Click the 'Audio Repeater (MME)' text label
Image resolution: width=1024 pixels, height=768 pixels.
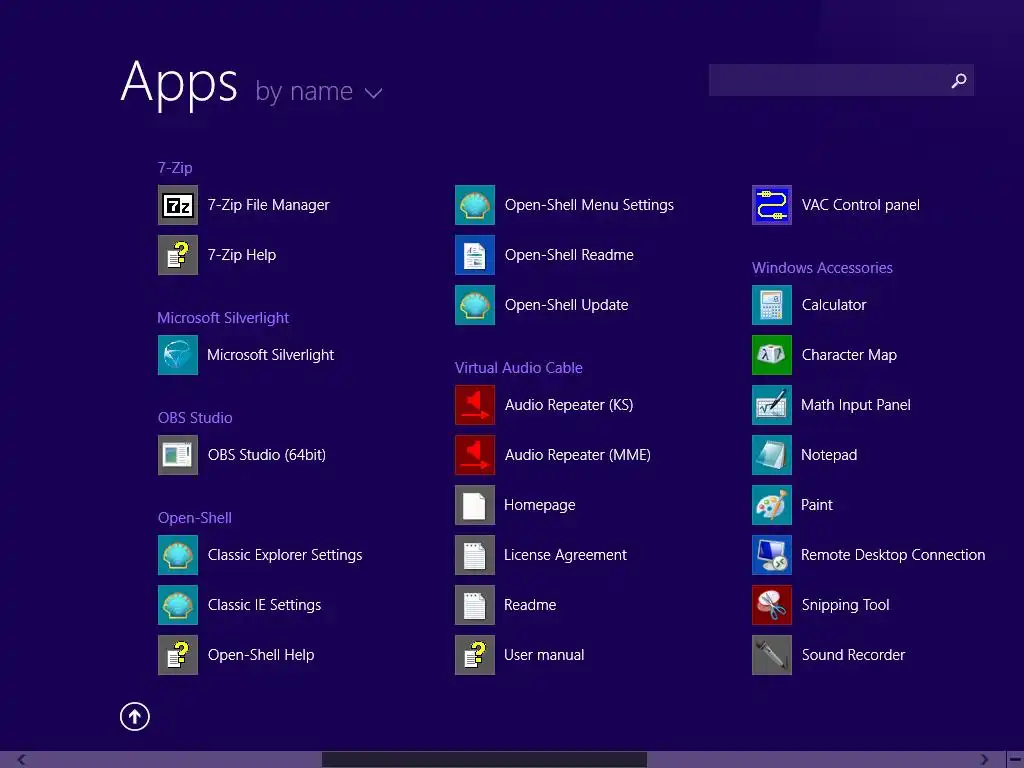pyautogui.click(x=577, y=455)
